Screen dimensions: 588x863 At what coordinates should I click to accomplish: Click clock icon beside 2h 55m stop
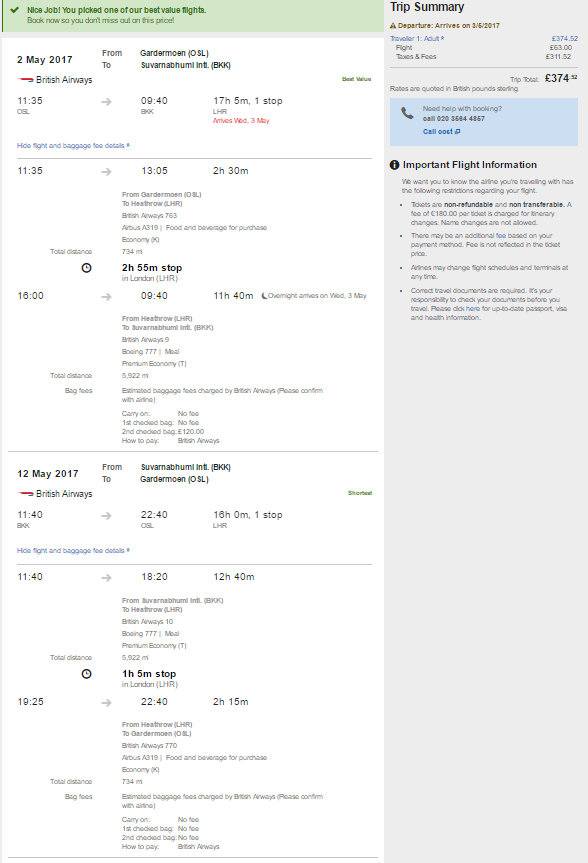coord(86,268)
